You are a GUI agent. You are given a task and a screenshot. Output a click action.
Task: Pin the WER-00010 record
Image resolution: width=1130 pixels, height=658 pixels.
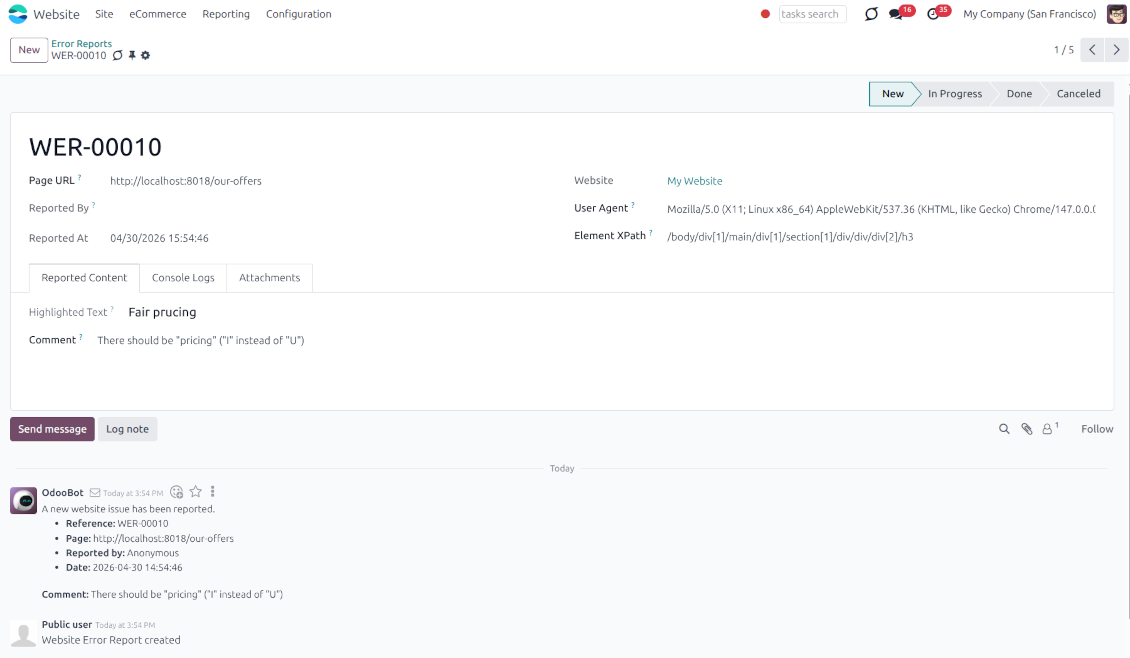(132, 55)
